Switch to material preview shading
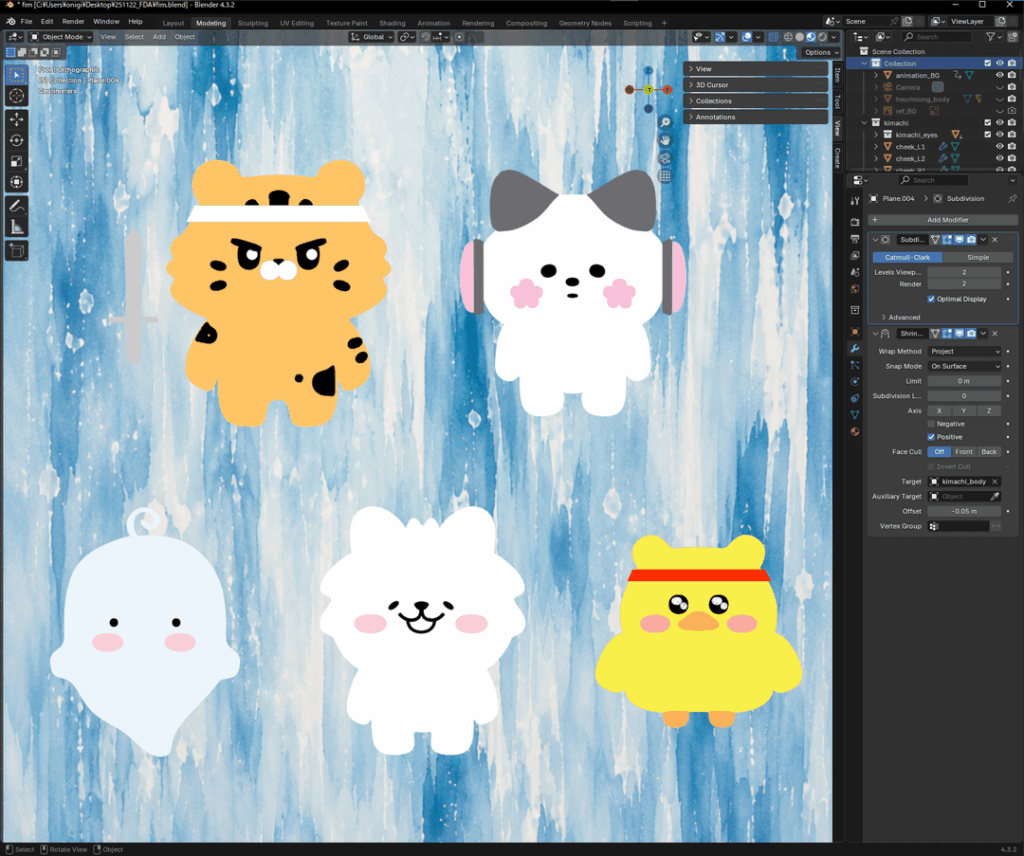The image size is (1024, 856). 811,37
